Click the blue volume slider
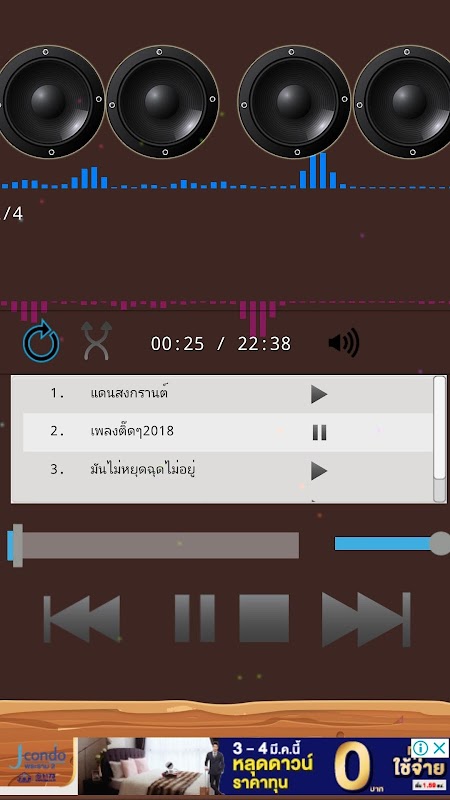The height and width of the screenshot is (800, 450). [391, 543]
